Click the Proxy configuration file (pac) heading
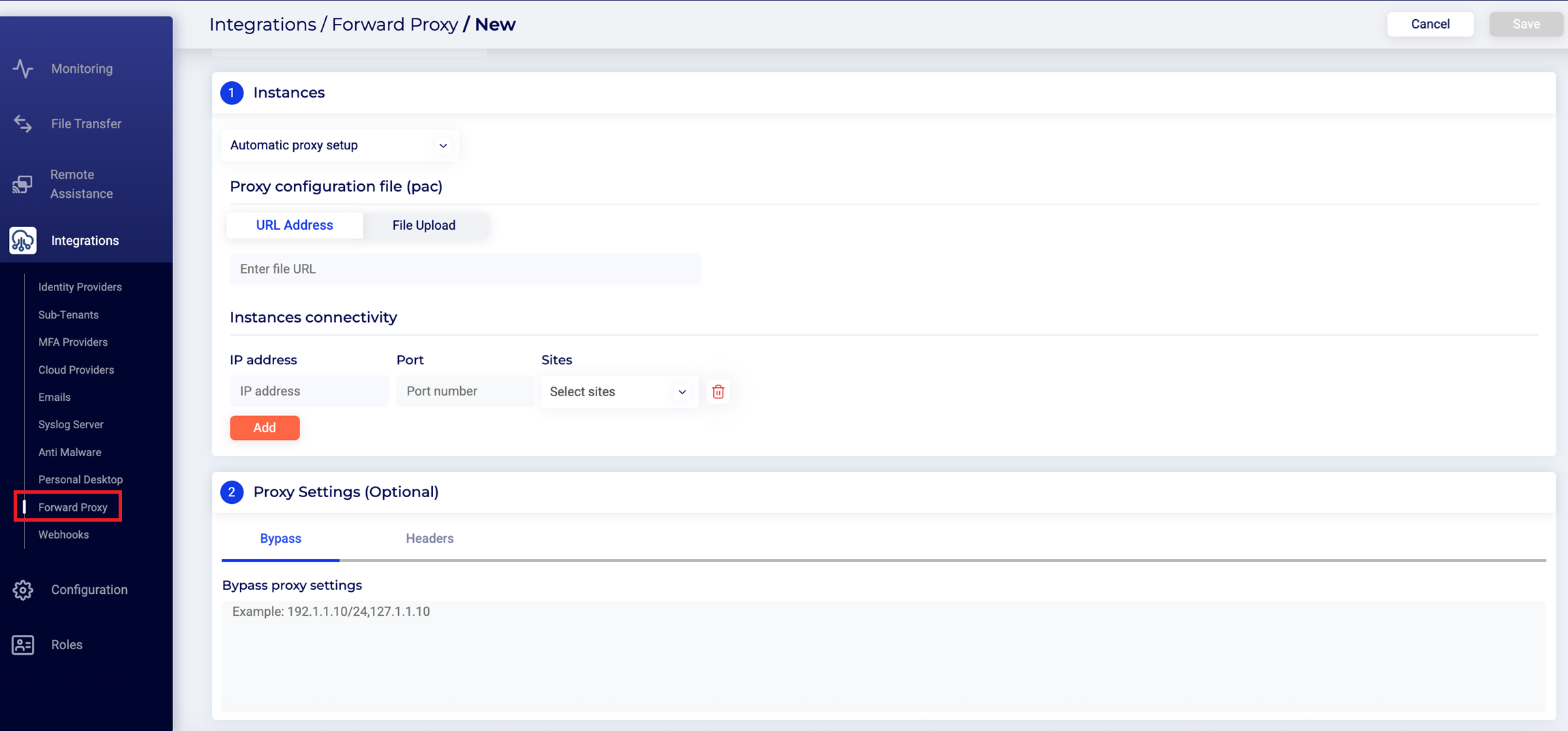The width and height of the screenshot is (1568, 731). [336, 187]
